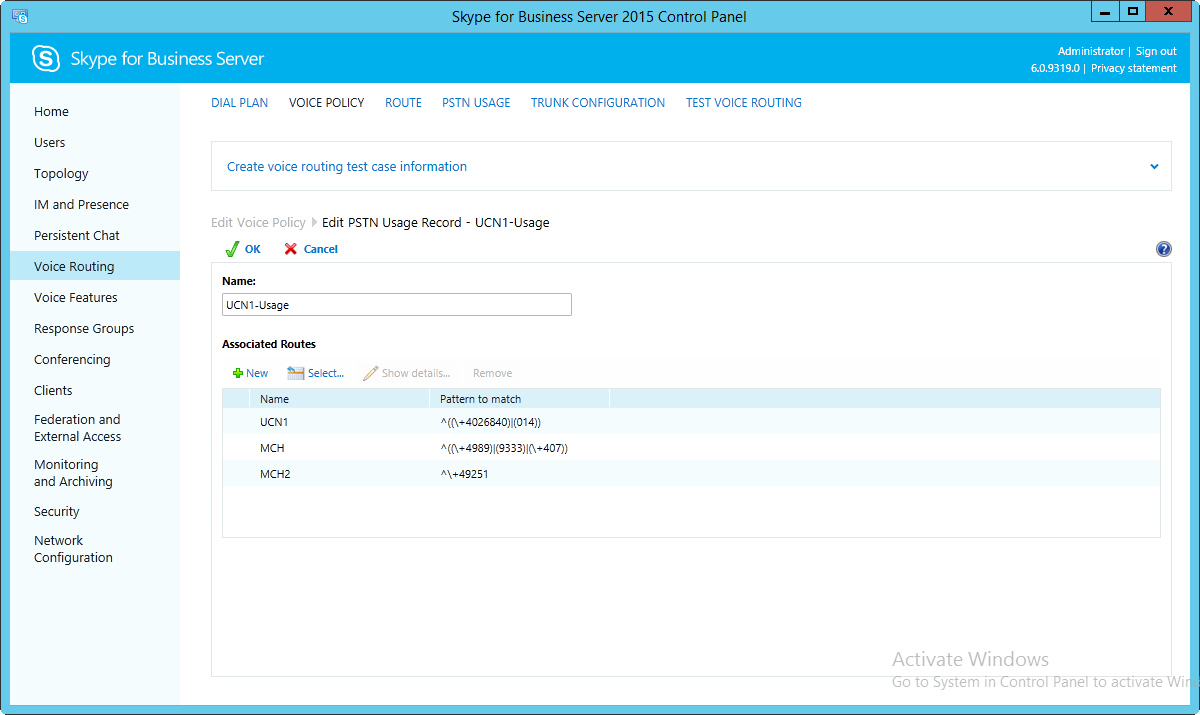Click the Cancel button label
1200x715 pixels.
(321, 249)
